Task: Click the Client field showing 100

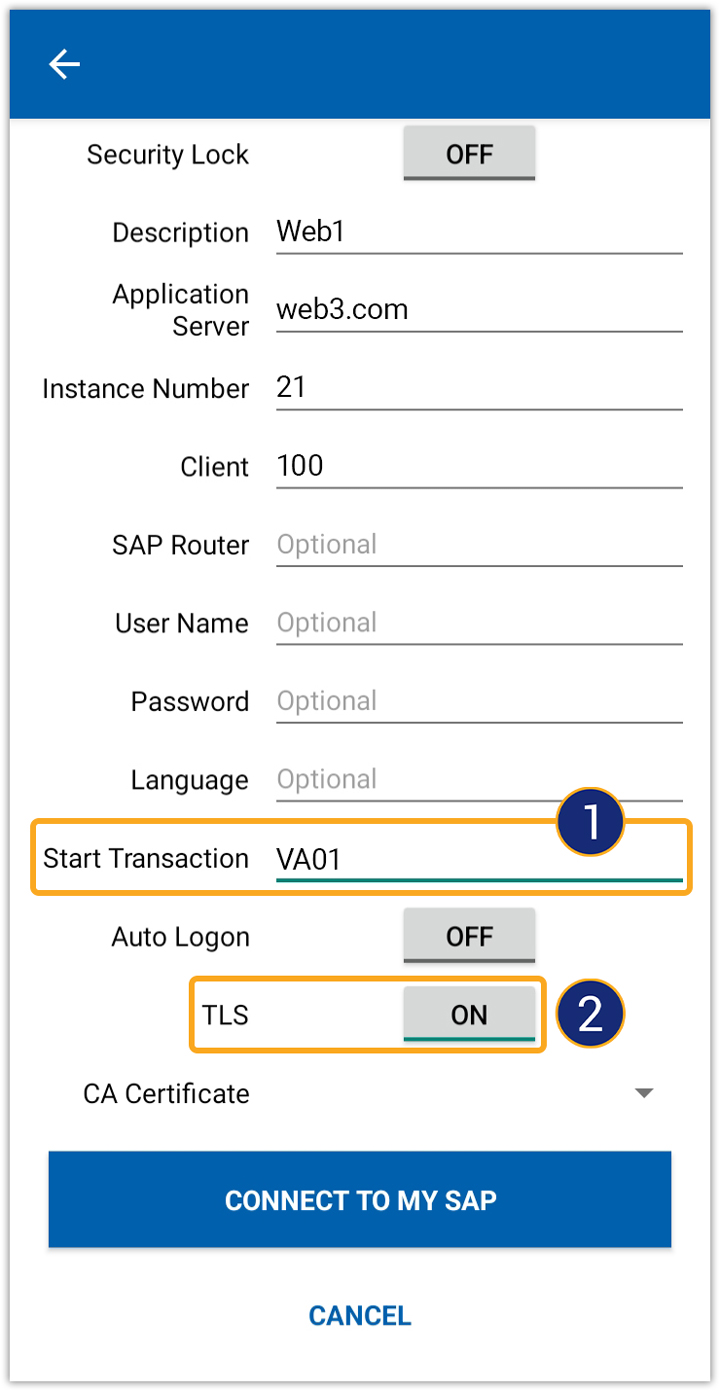Action: tap(478, 466)
